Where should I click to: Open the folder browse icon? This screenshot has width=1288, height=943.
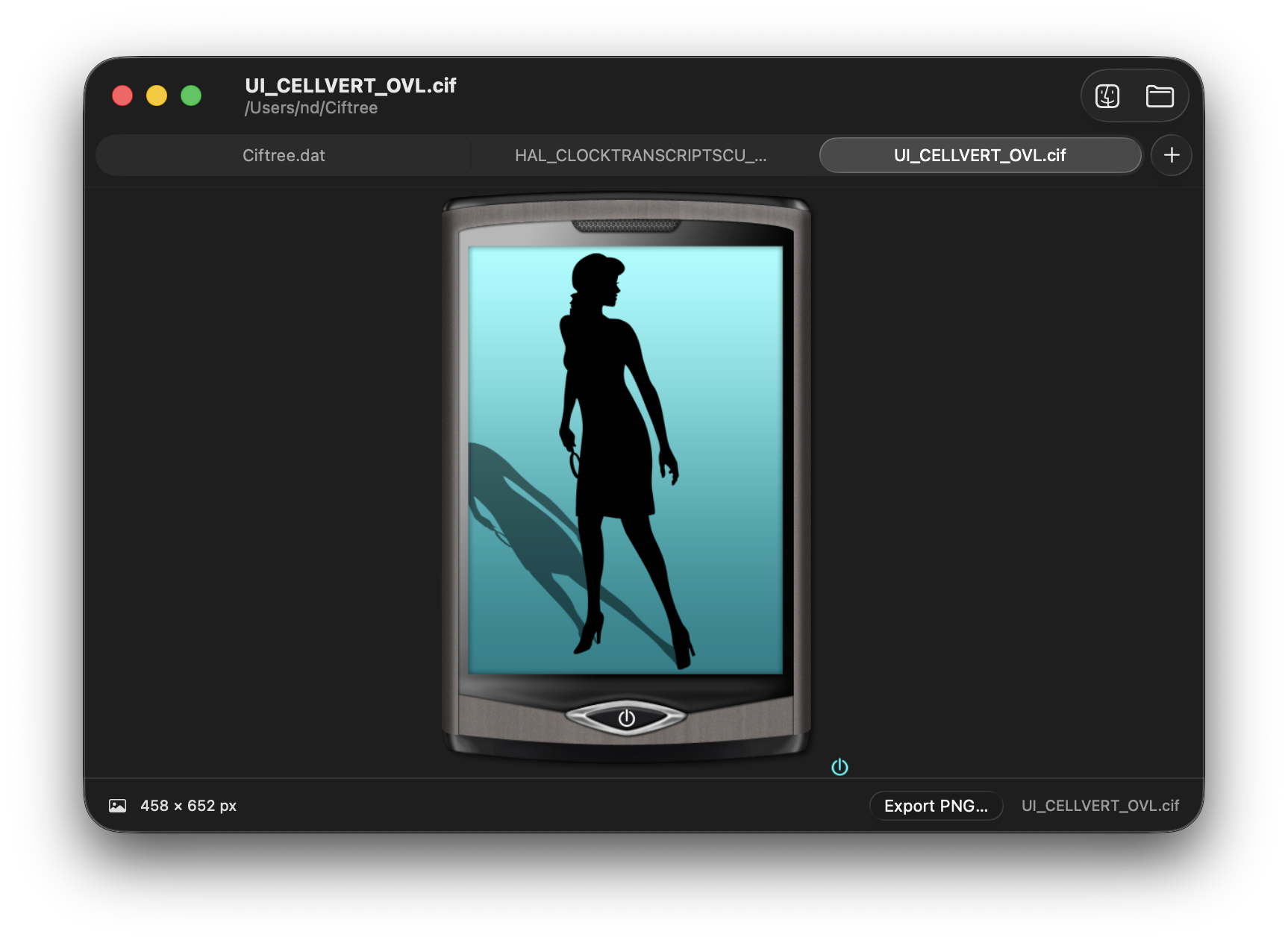coord(1160,95)
